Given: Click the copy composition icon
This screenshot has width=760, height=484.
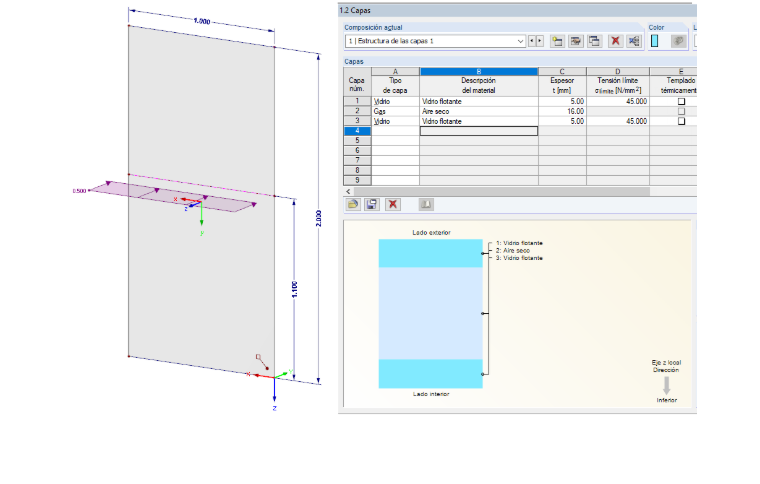Looking at the screenshot, I should pyautogui.click(x=594, y=41).
